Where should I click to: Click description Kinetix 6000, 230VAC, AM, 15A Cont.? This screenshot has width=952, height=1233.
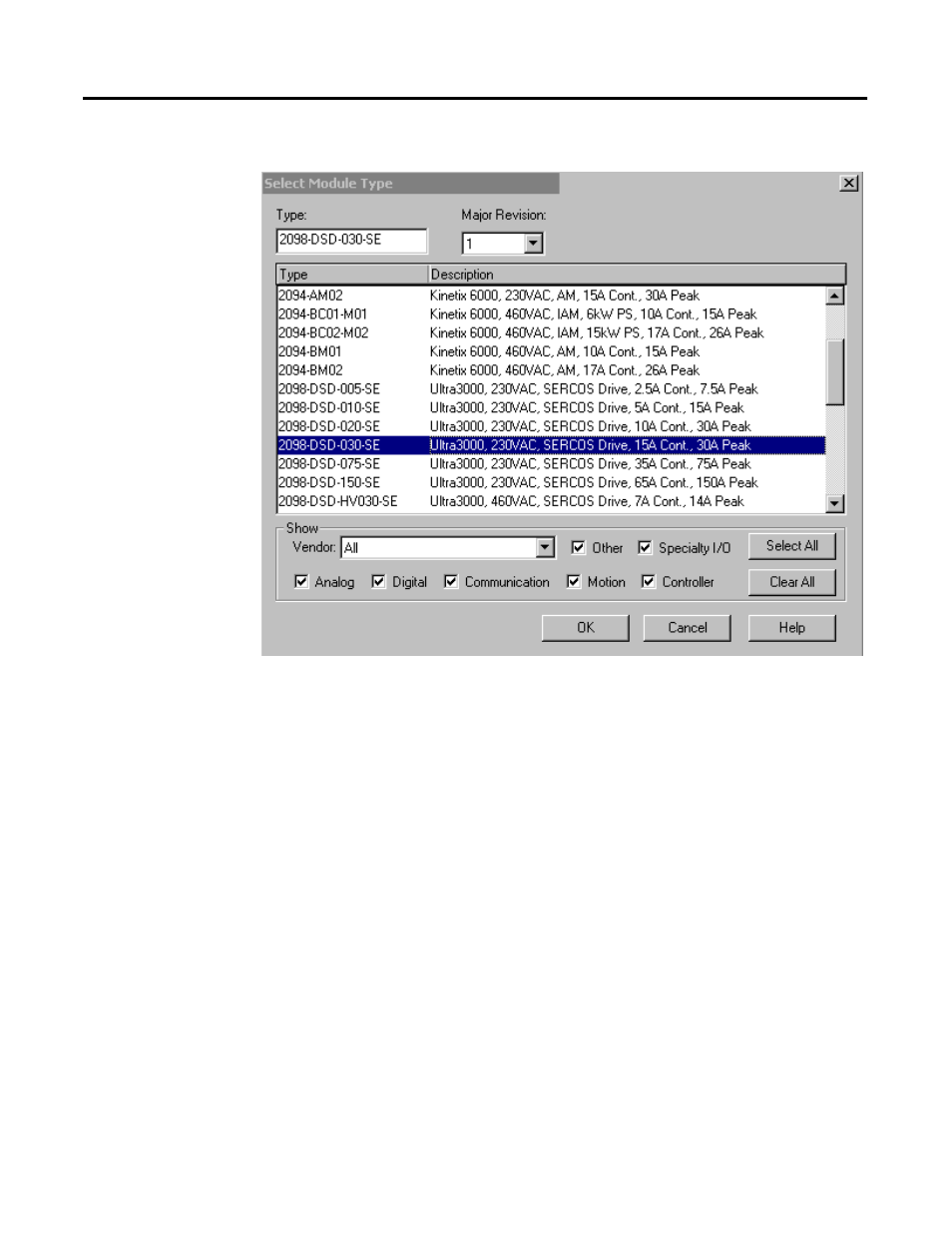[x=565, y=296]
